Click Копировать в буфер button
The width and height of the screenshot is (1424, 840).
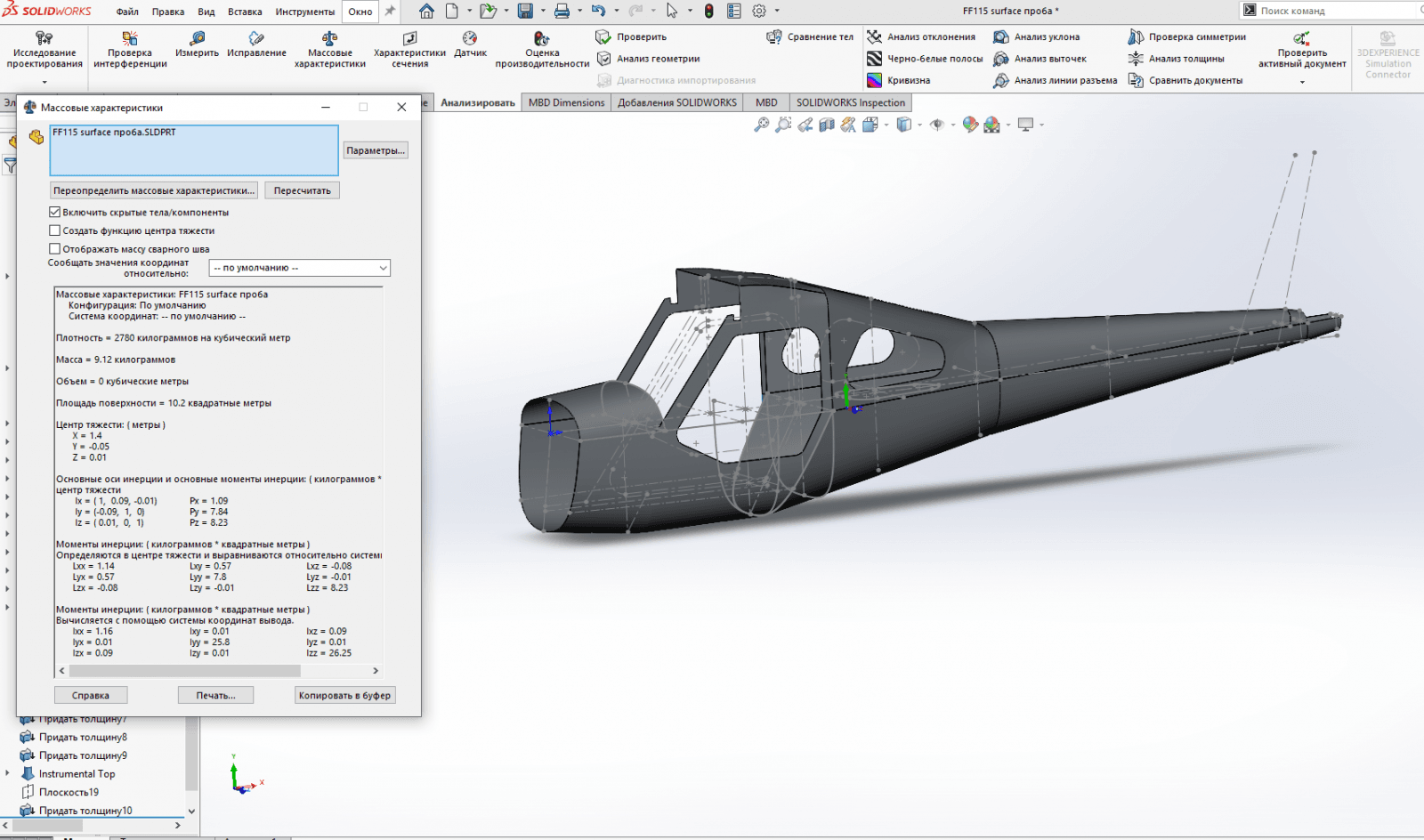click(344, 695)
